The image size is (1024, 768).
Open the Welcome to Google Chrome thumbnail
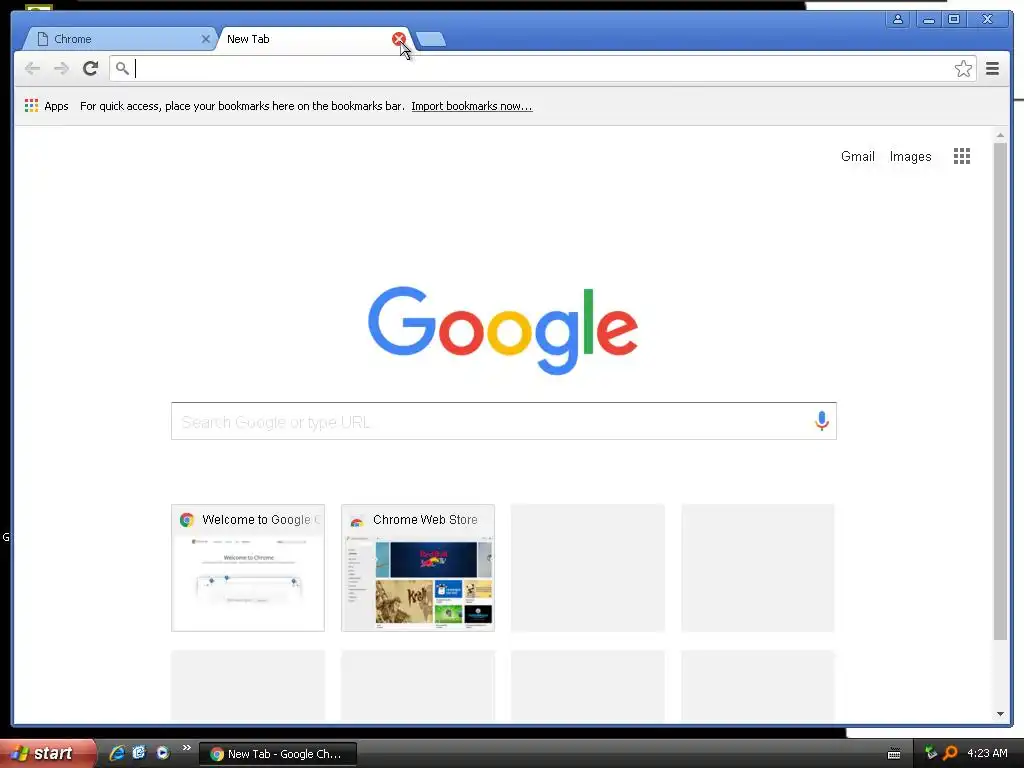click(248, 568)
